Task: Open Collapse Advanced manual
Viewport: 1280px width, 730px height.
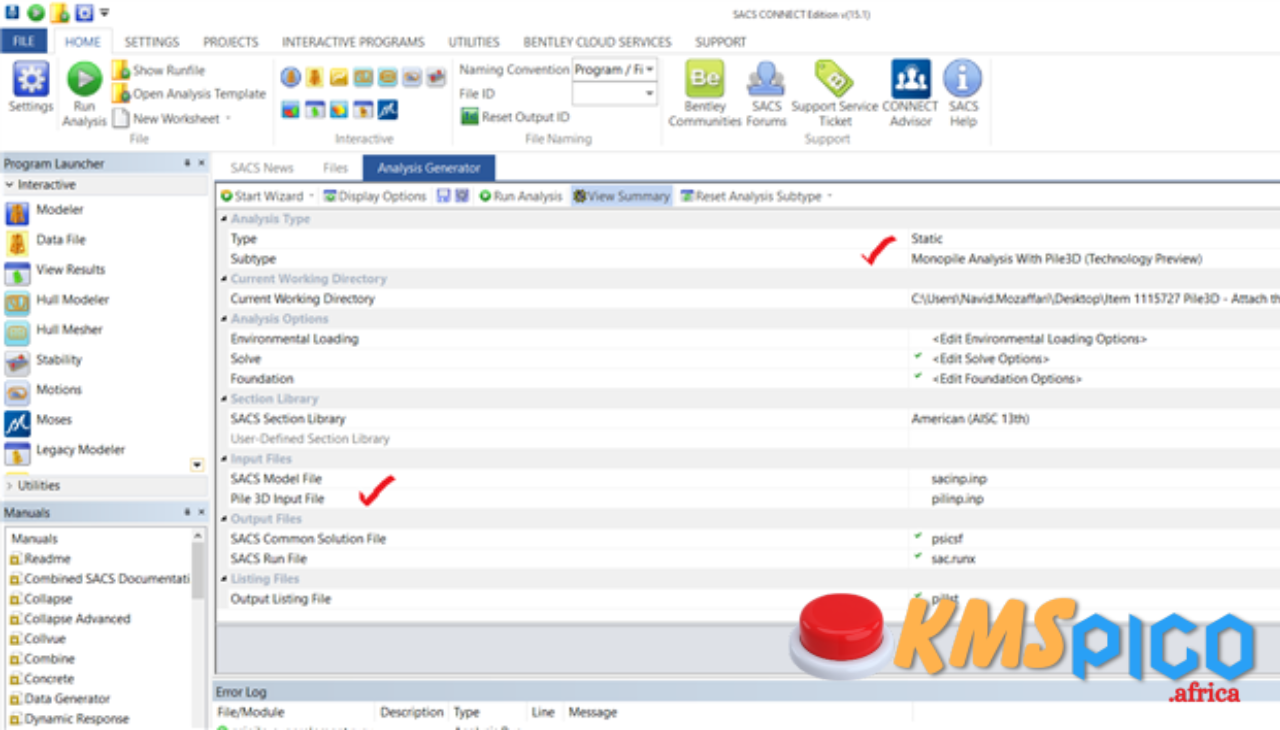Action: 77,619
